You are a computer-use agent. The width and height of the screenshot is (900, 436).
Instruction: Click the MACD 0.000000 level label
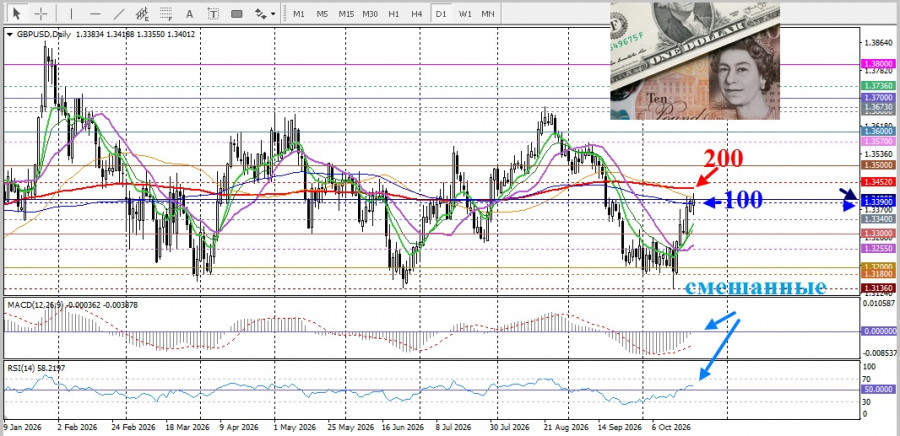(x=880, y=331)
